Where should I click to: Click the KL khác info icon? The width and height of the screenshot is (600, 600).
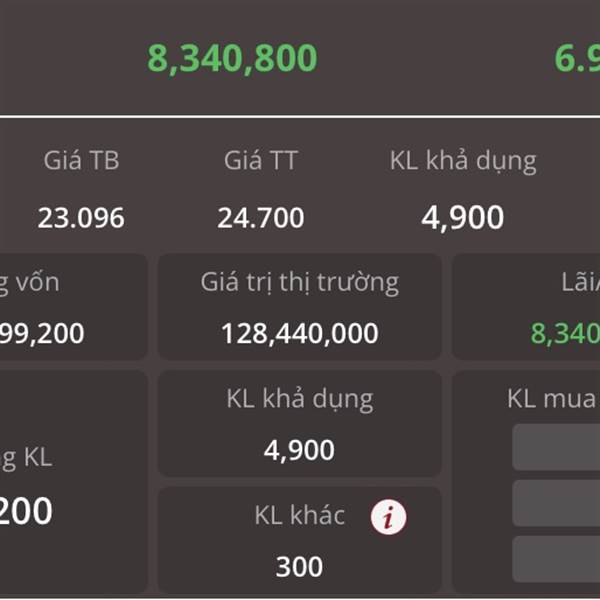(388, 516)
